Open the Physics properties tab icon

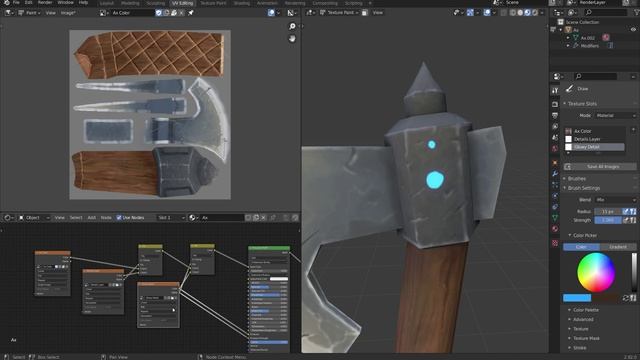(x=555, y=196)
